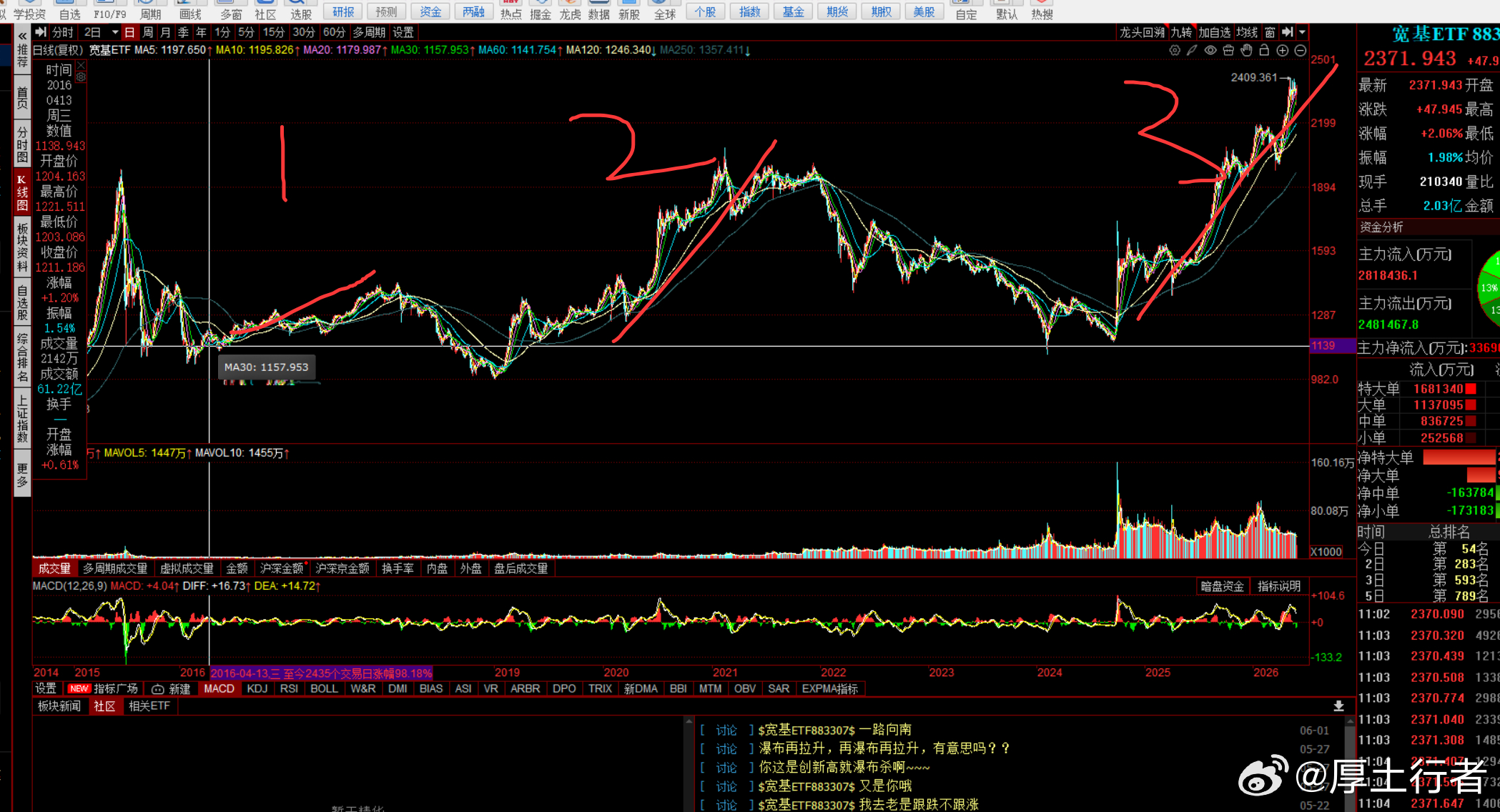Open the 指标说明 link on MACD panel
This screenshot has height=812, width=1500.
[1279, 586]
